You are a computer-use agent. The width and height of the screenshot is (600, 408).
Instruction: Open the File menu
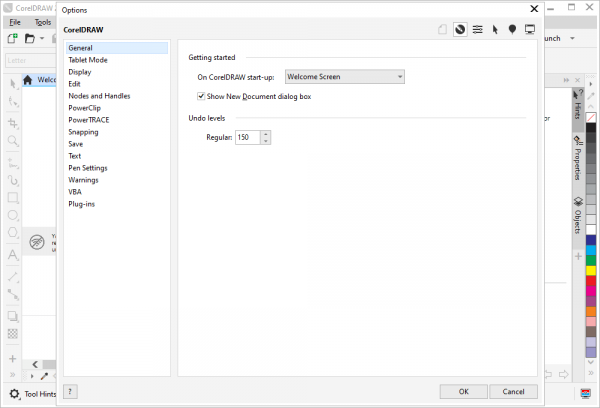tap(15, 22)
